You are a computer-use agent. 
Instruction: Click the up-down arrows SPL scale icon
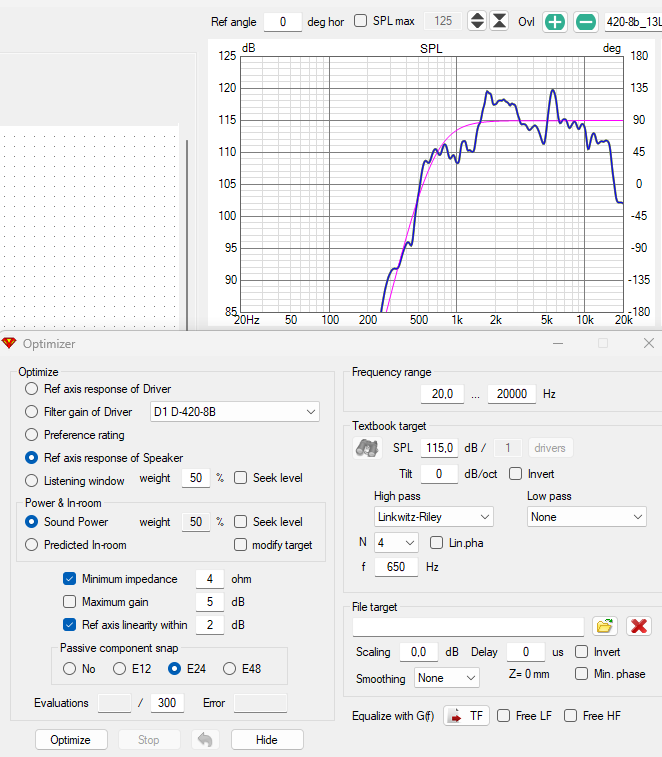pyautogui.click(x=477, y=21)
